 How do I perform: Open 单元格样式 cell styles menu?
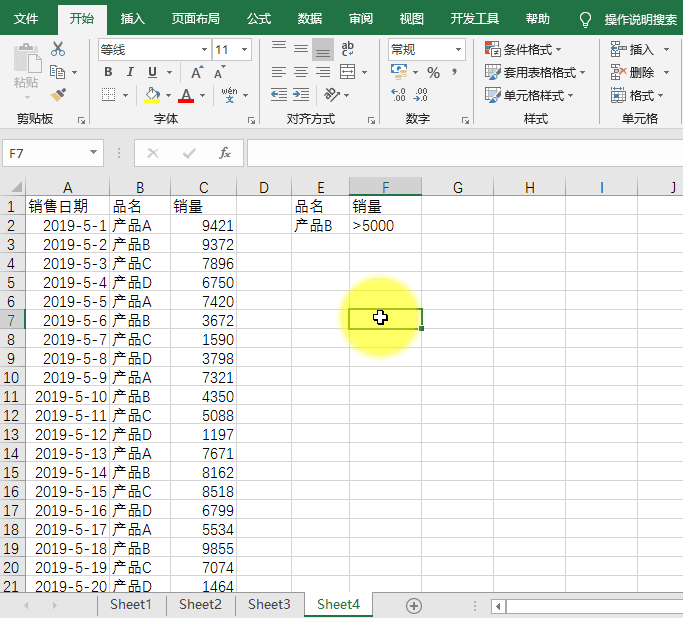coord(529,95)
